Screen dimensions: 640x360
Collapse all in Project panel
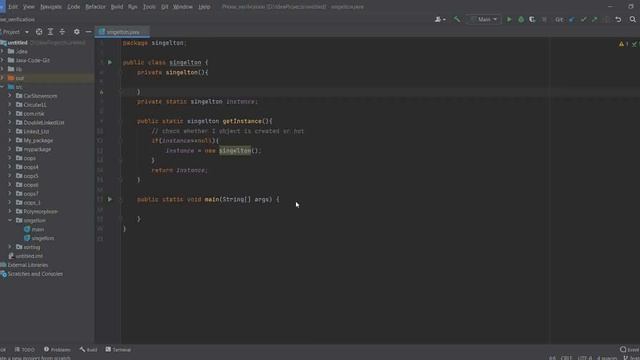click(x=62, y=31)
